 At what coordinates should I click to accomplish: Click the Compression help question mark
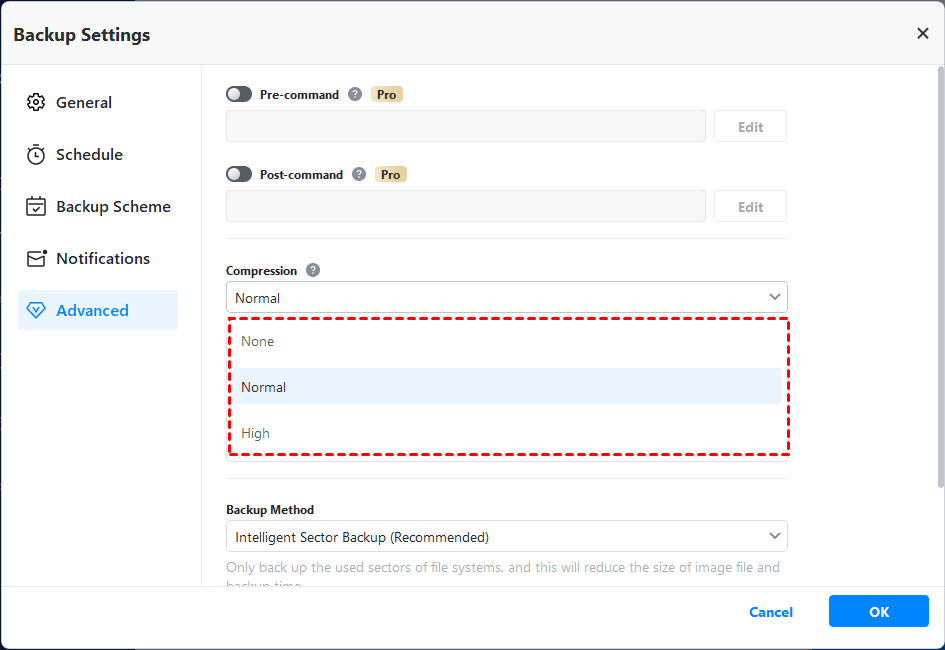[313, 270]
